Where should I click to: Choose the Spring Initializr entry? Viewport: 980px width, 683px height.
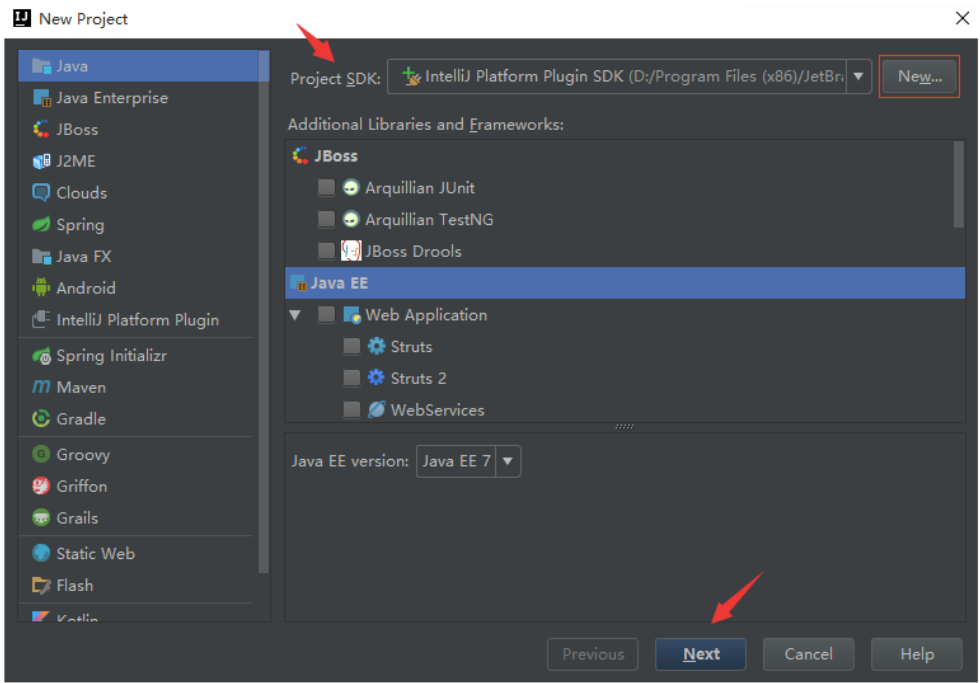click(139, 356)
